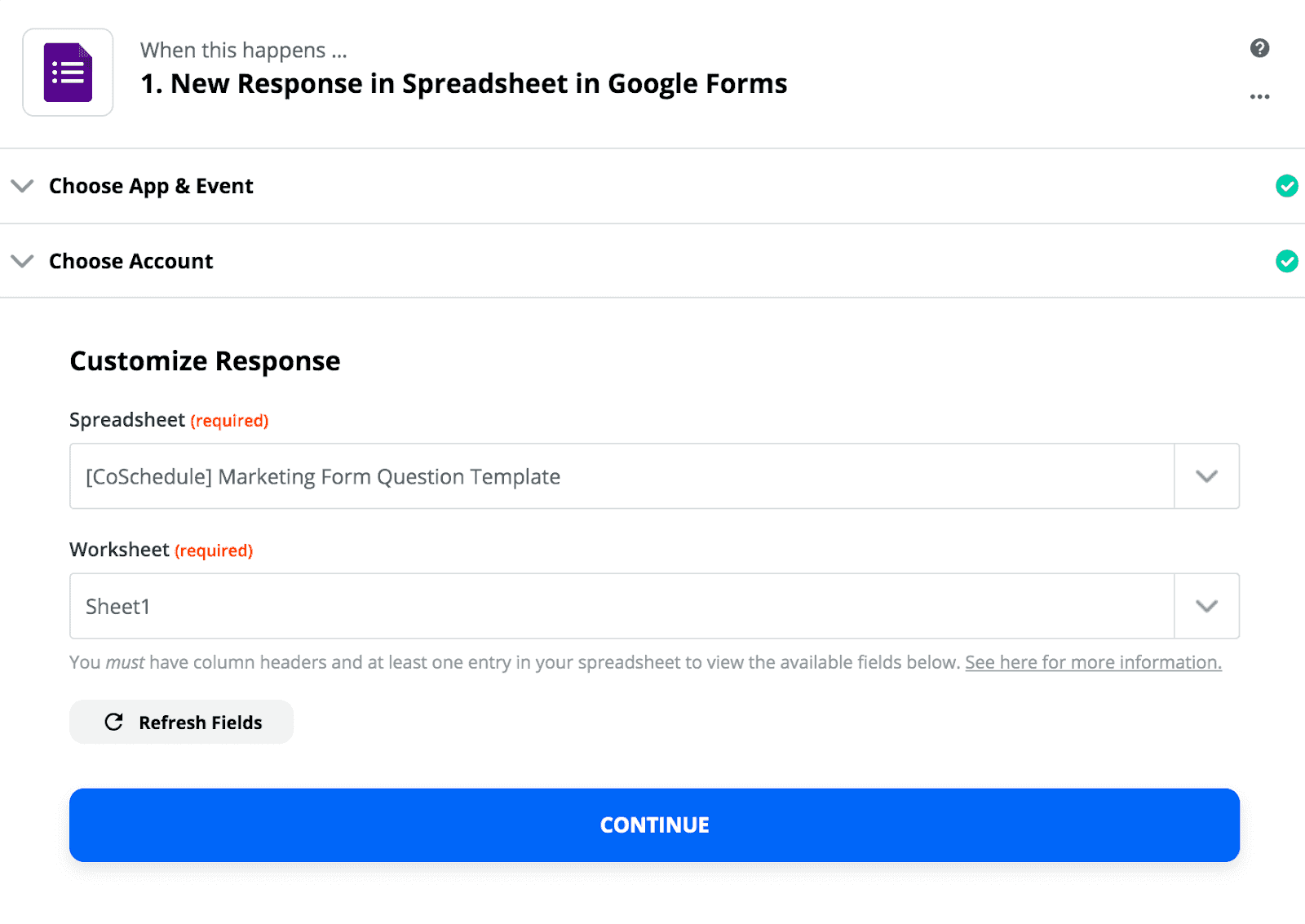This screenshot has height=924, width=1305.
Task: Click the Worksheet field showing Sheet1
Action: (x=622, y=606)
